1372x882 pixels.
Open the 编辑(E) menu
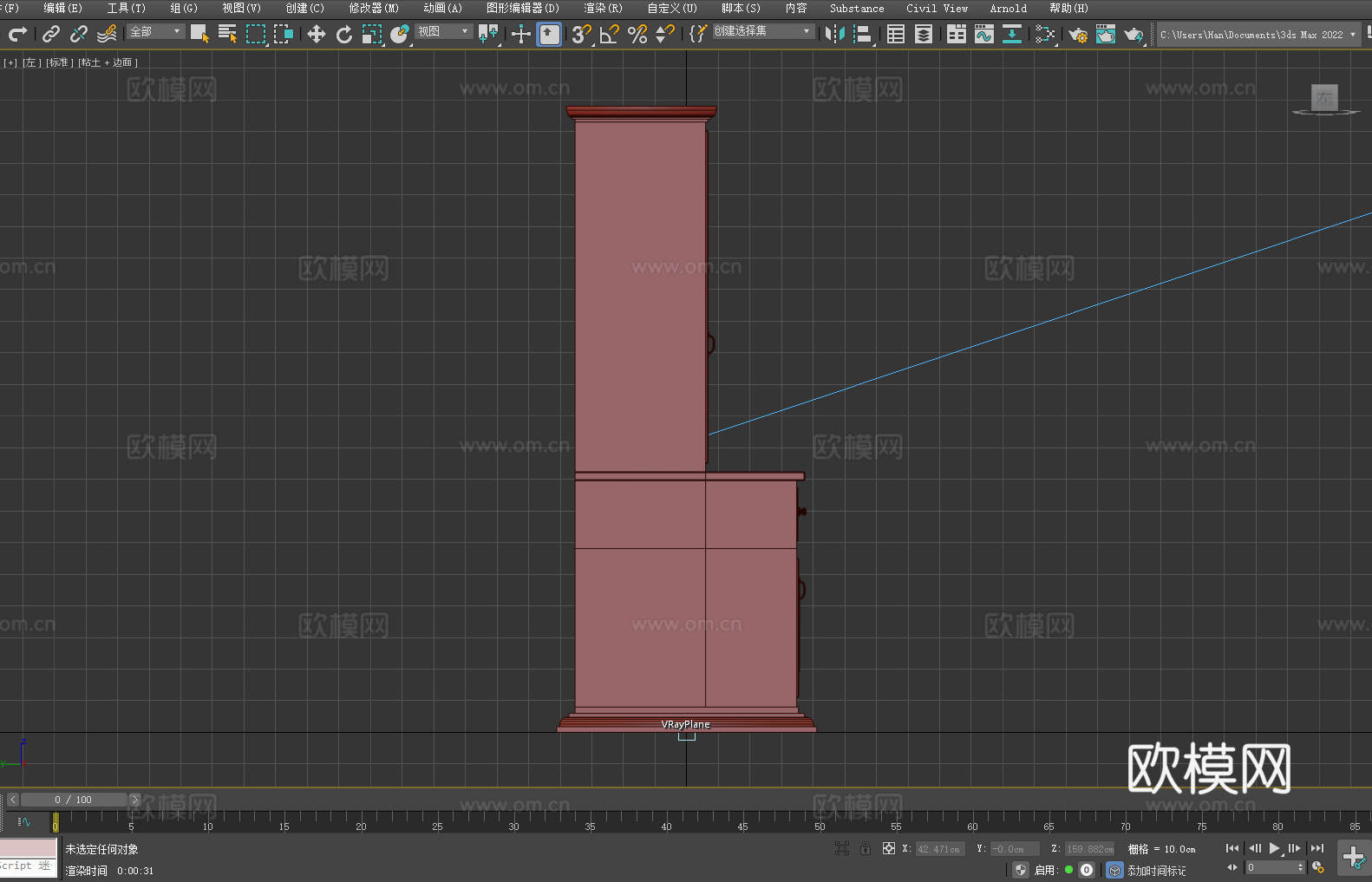click(x=62, y=8)
